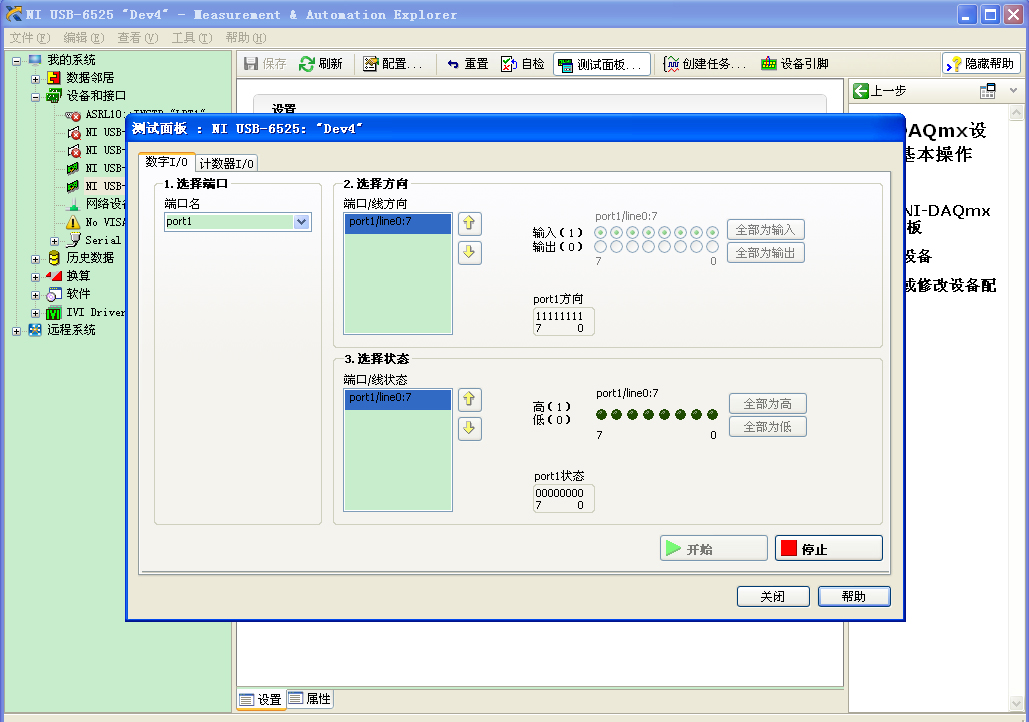Image resolution: width=1029 pixels, height=722 pixels.
Task: Expand 数据邻居 tree node
Action: point(35,79)
